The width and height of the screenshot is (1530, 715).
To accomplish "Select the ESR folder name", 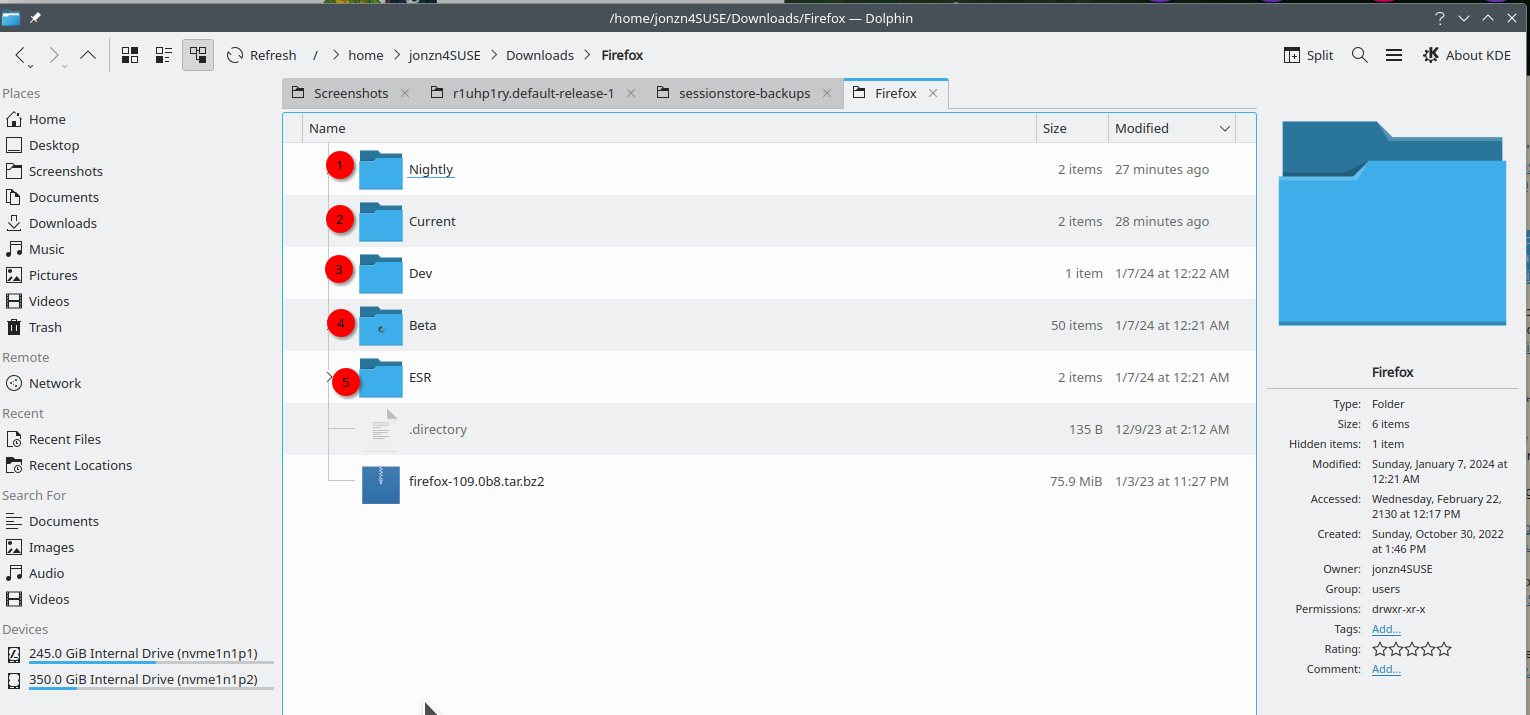I will click(x=420, y=377).
